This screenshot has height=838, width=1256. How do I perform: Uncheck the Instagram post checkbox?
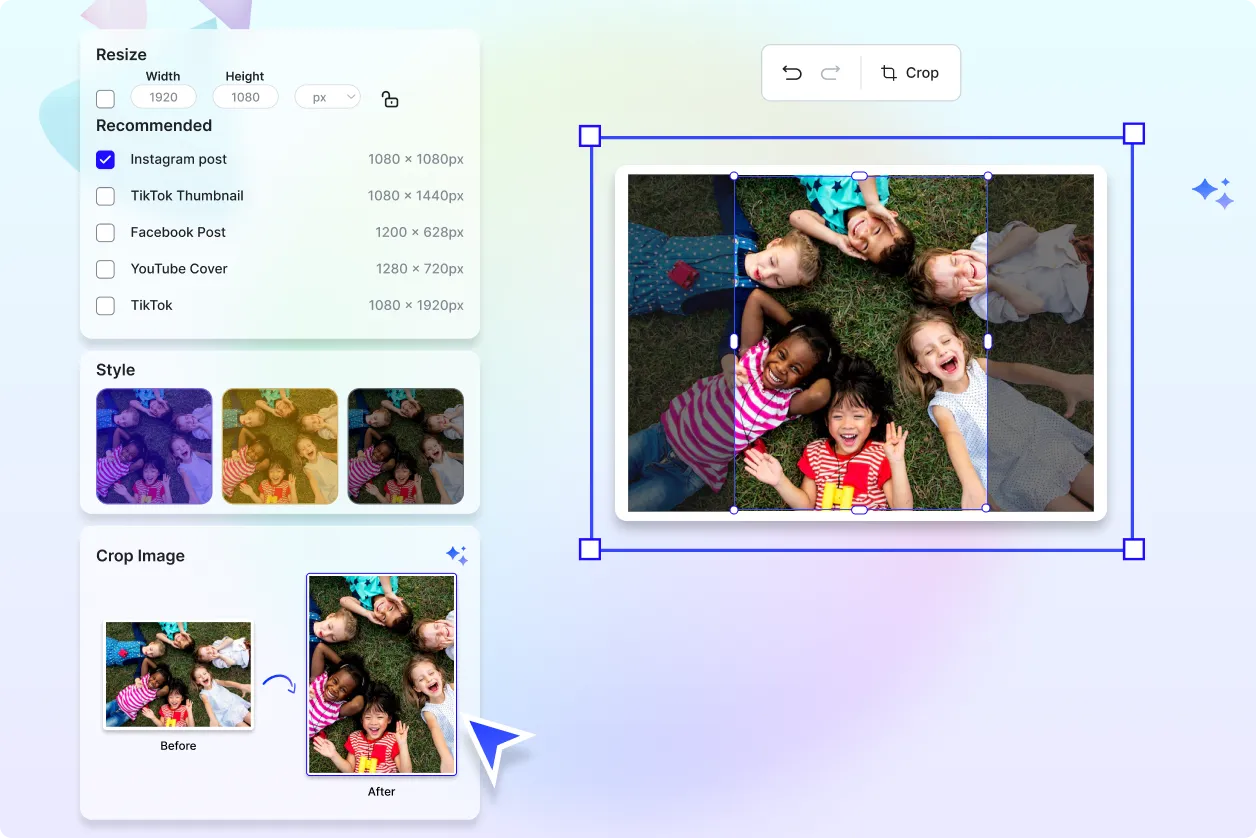105,160
